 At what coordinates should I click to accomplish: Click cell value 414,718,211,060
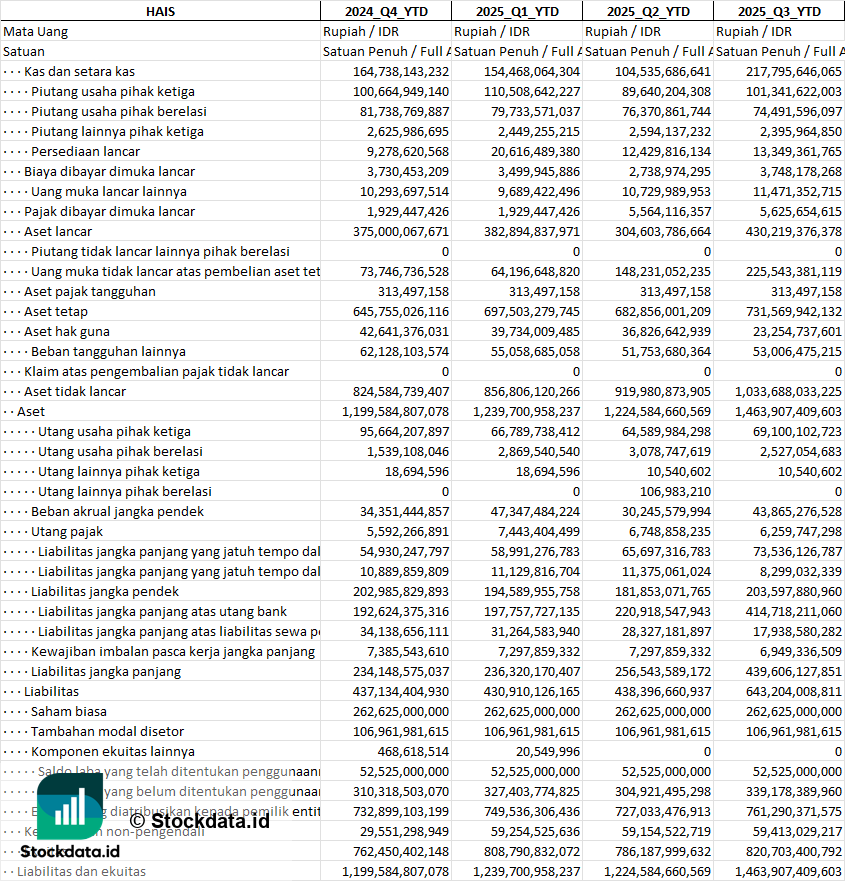click(794, 611)
